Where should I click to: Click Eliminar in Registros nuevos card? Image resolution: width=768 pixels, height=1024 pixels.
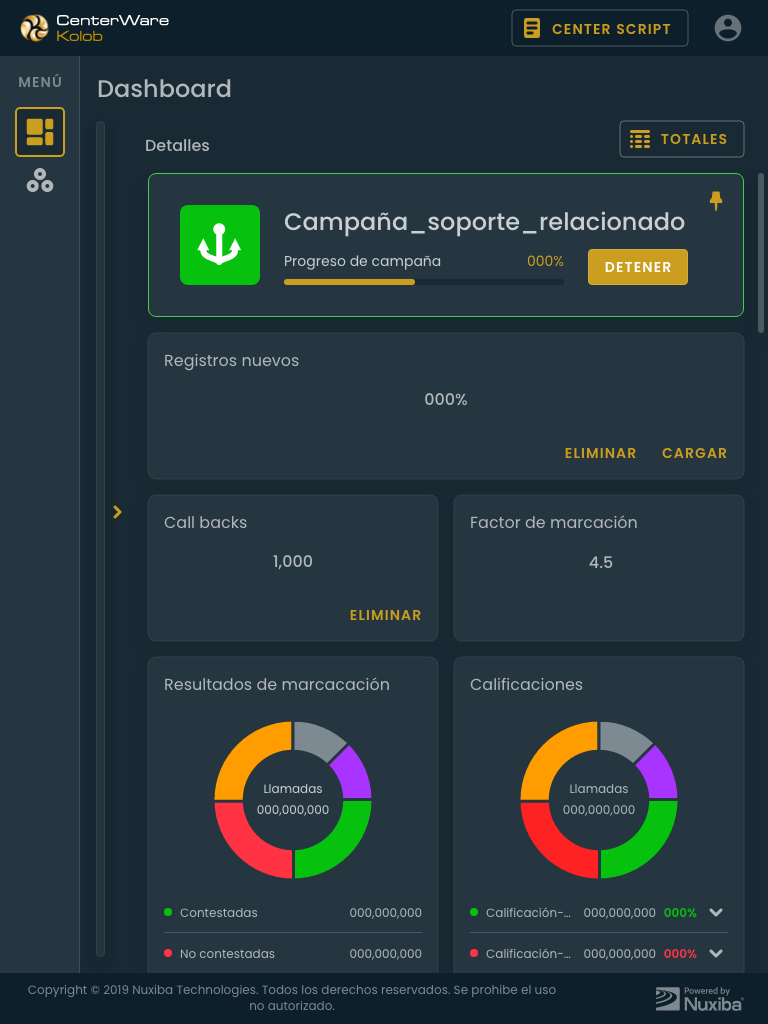coord(600,453)
